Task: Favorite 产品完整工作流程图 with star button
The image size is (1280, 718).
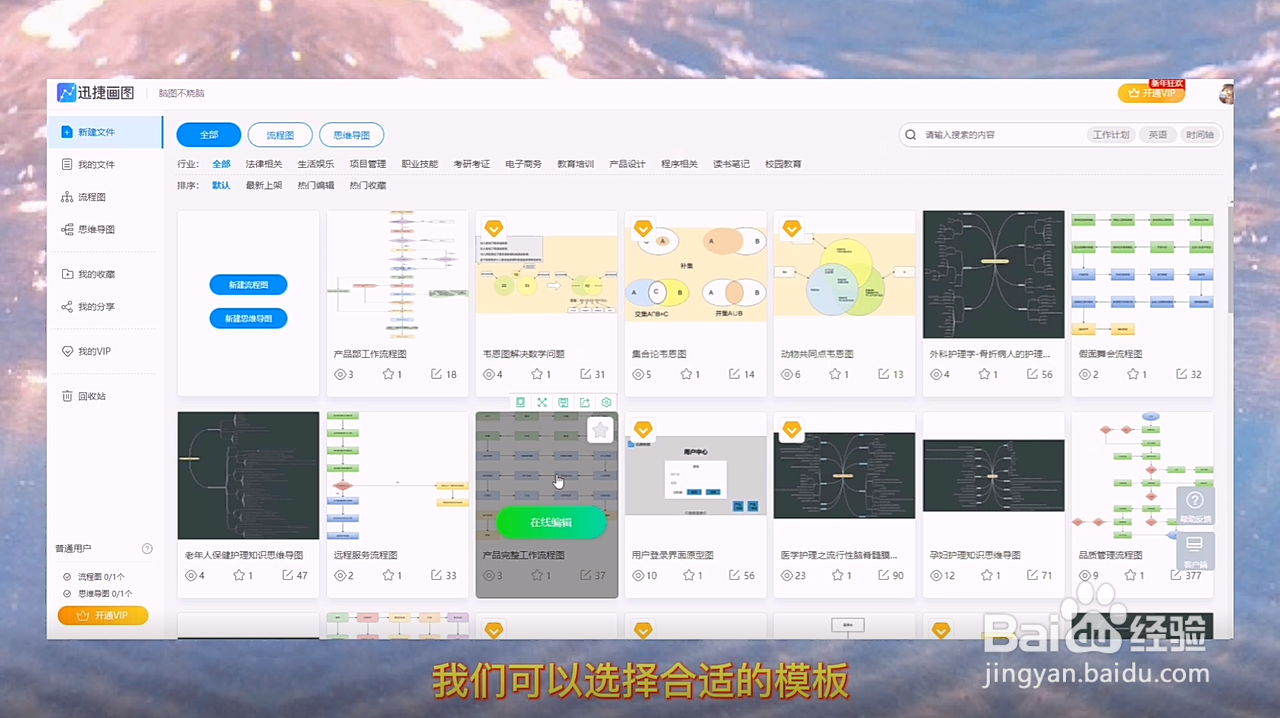Action: 600,430
